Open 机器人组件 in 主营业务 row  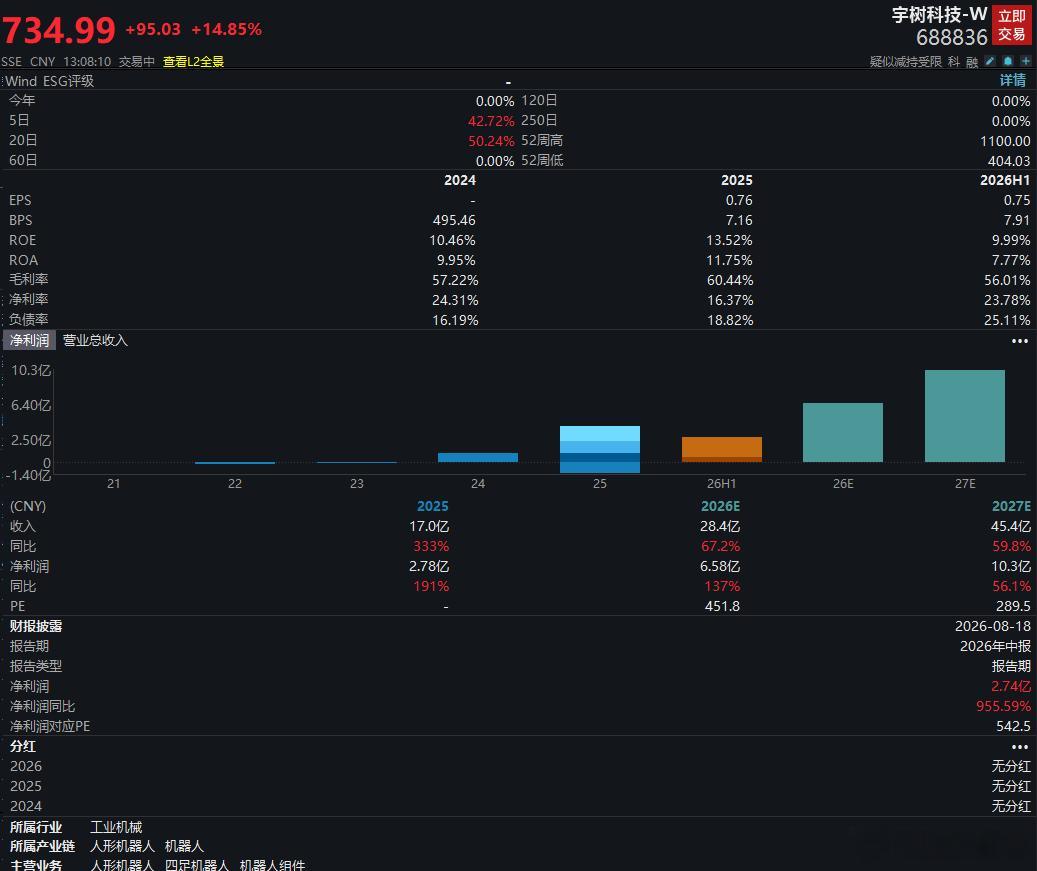[272, 865]
